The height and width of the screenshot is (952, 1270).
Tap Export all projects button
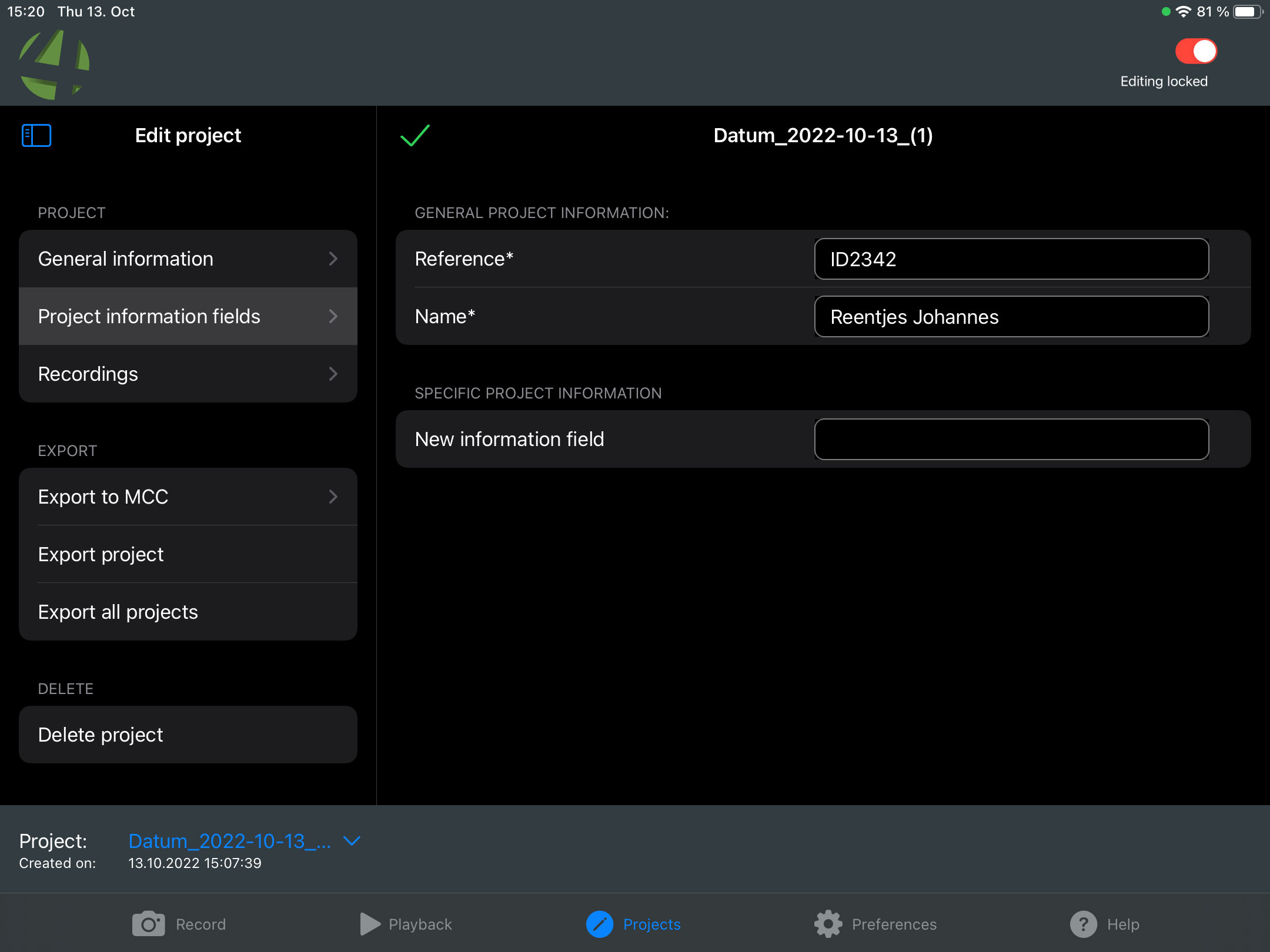coord(188,612)
